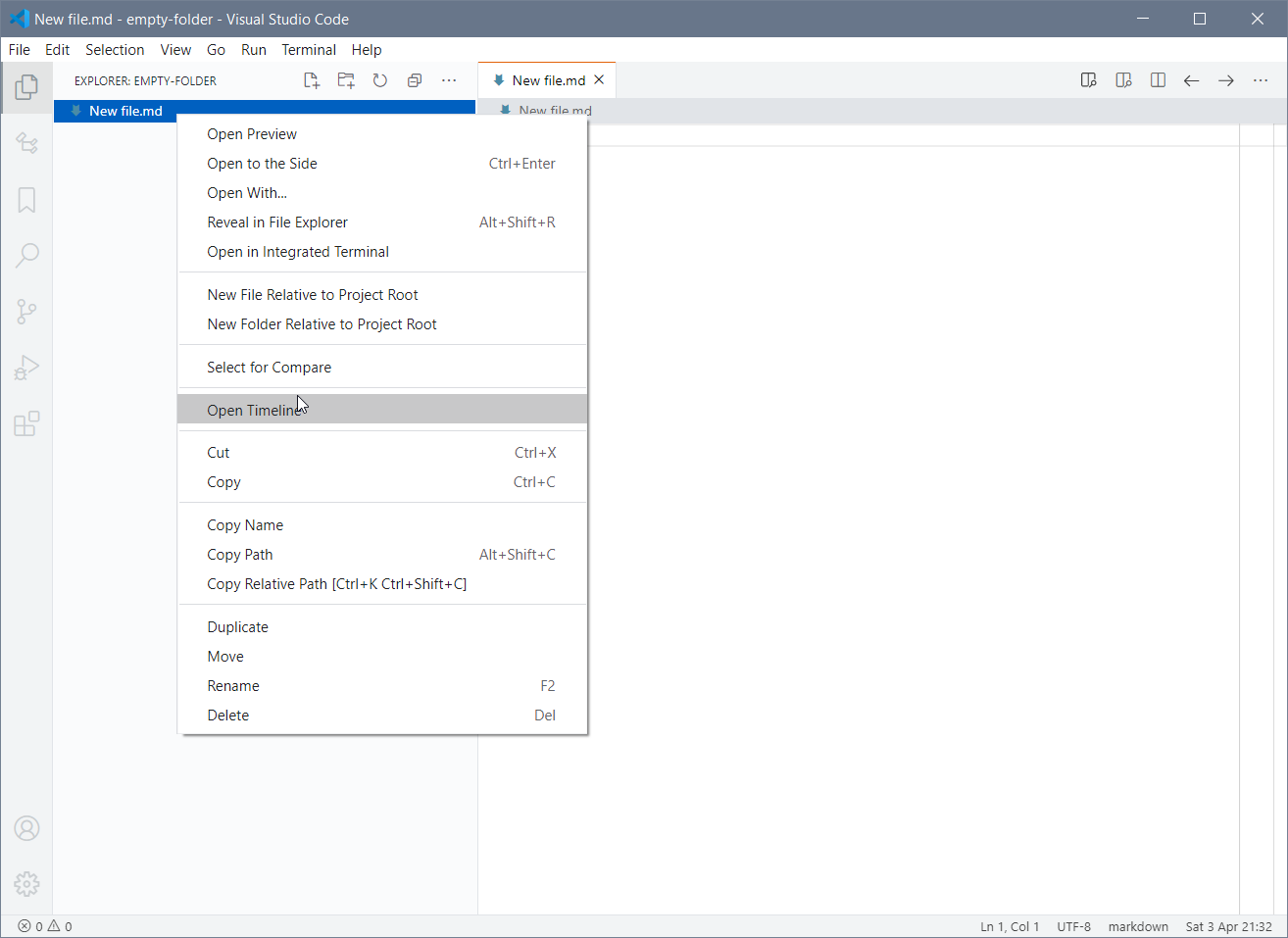This screenshot has width=1288, height=938.
Task: Change the language mode from markdown
Action: point(1138,926)
